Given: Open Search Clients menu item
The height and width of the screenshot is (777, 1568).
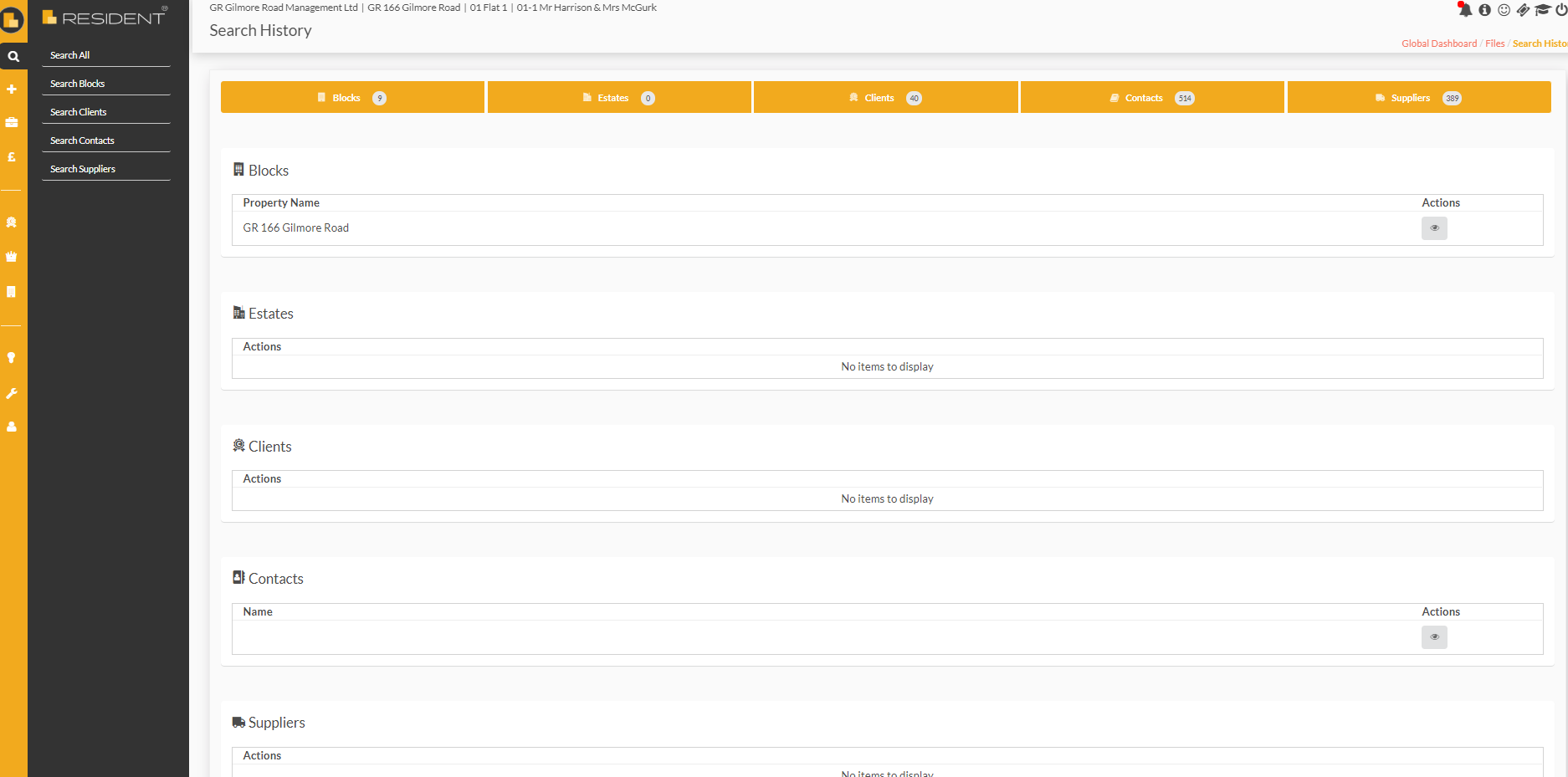Looking at the screenshot, I should (x=106, y=112).
